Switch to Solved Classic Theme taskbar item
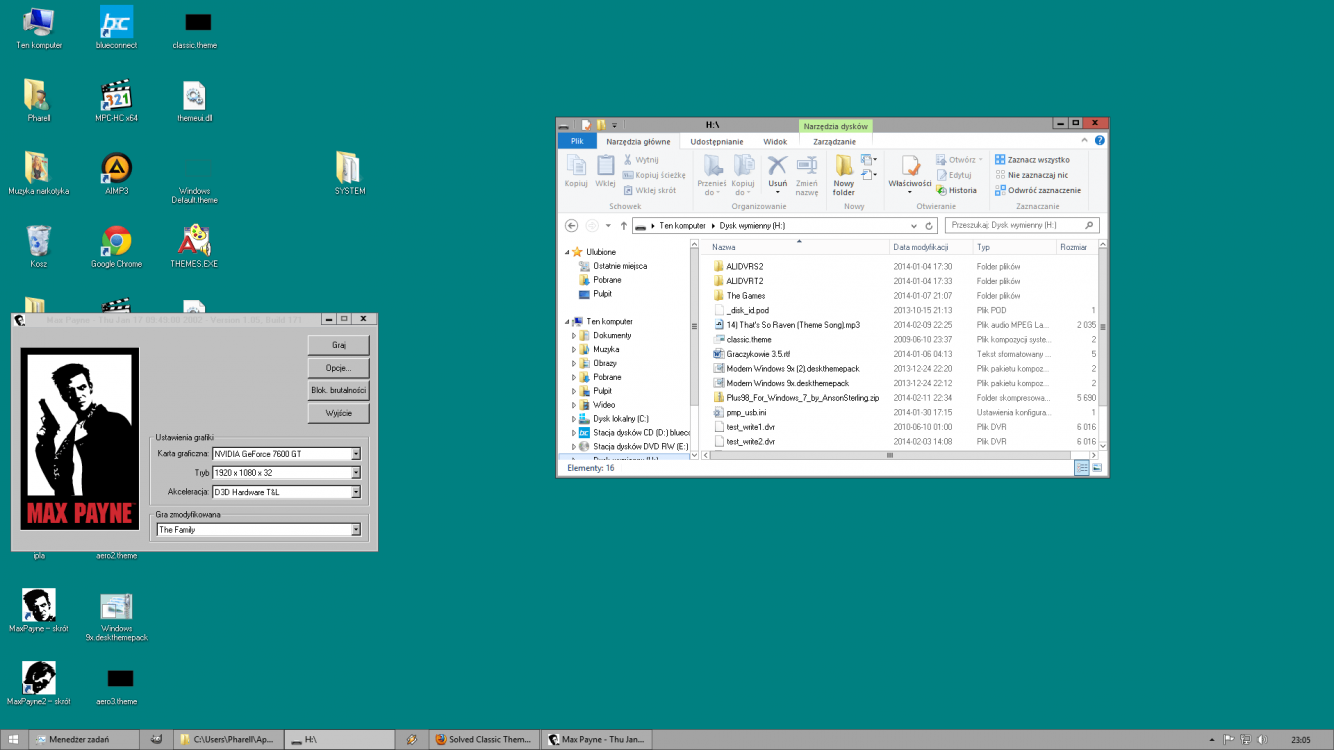This screenshot has width=1334, height=750. click(x=484, y=740)
